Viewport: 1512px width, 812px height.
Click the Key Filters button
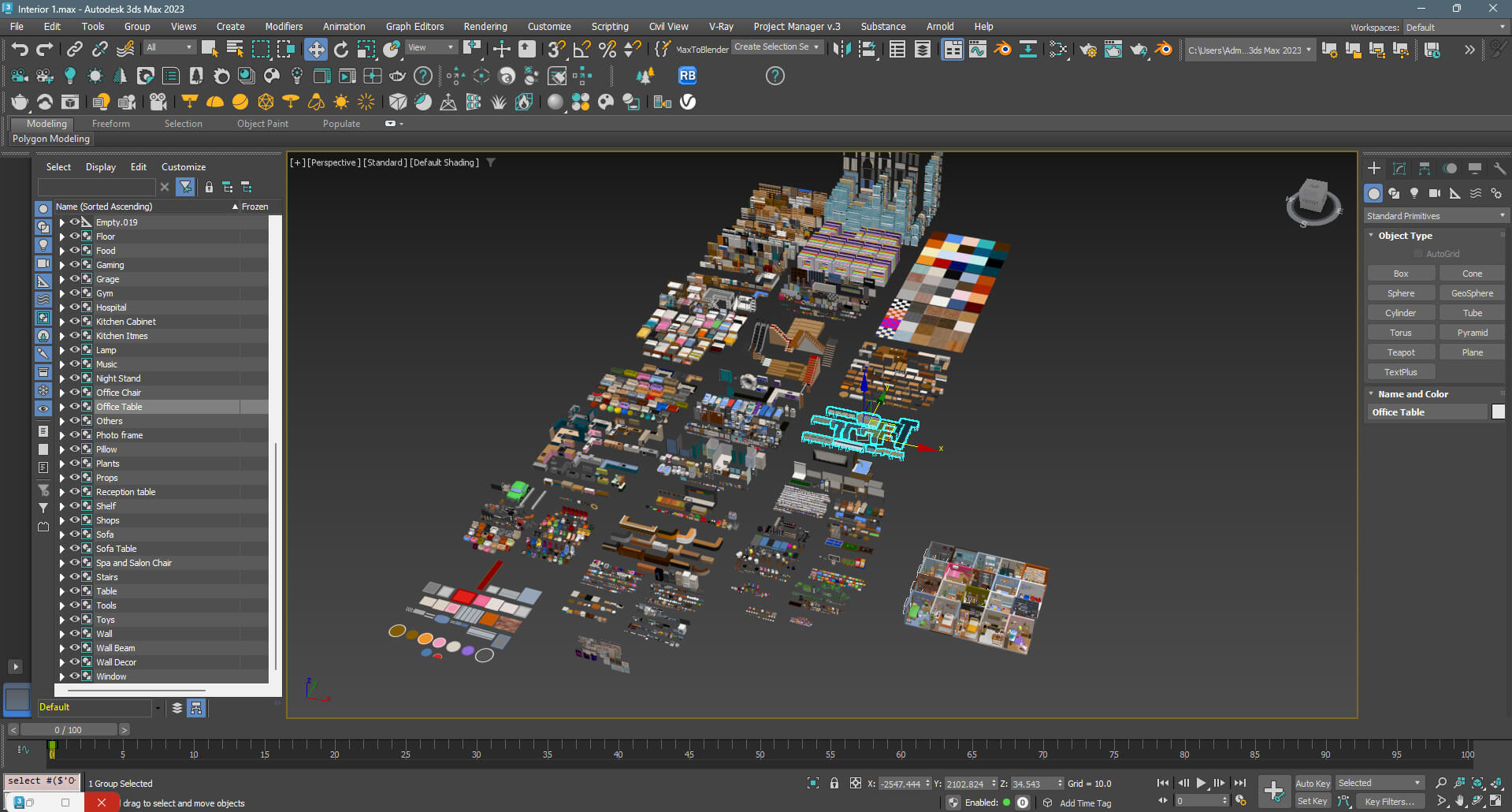[1390, 801]
